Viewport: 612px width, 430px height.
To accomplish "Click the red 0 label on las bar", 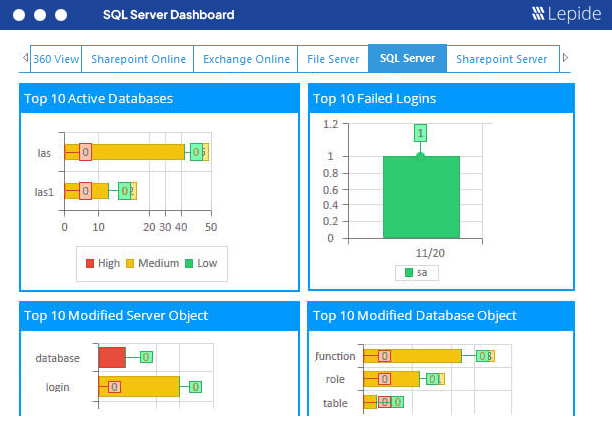I will (85, 152).
